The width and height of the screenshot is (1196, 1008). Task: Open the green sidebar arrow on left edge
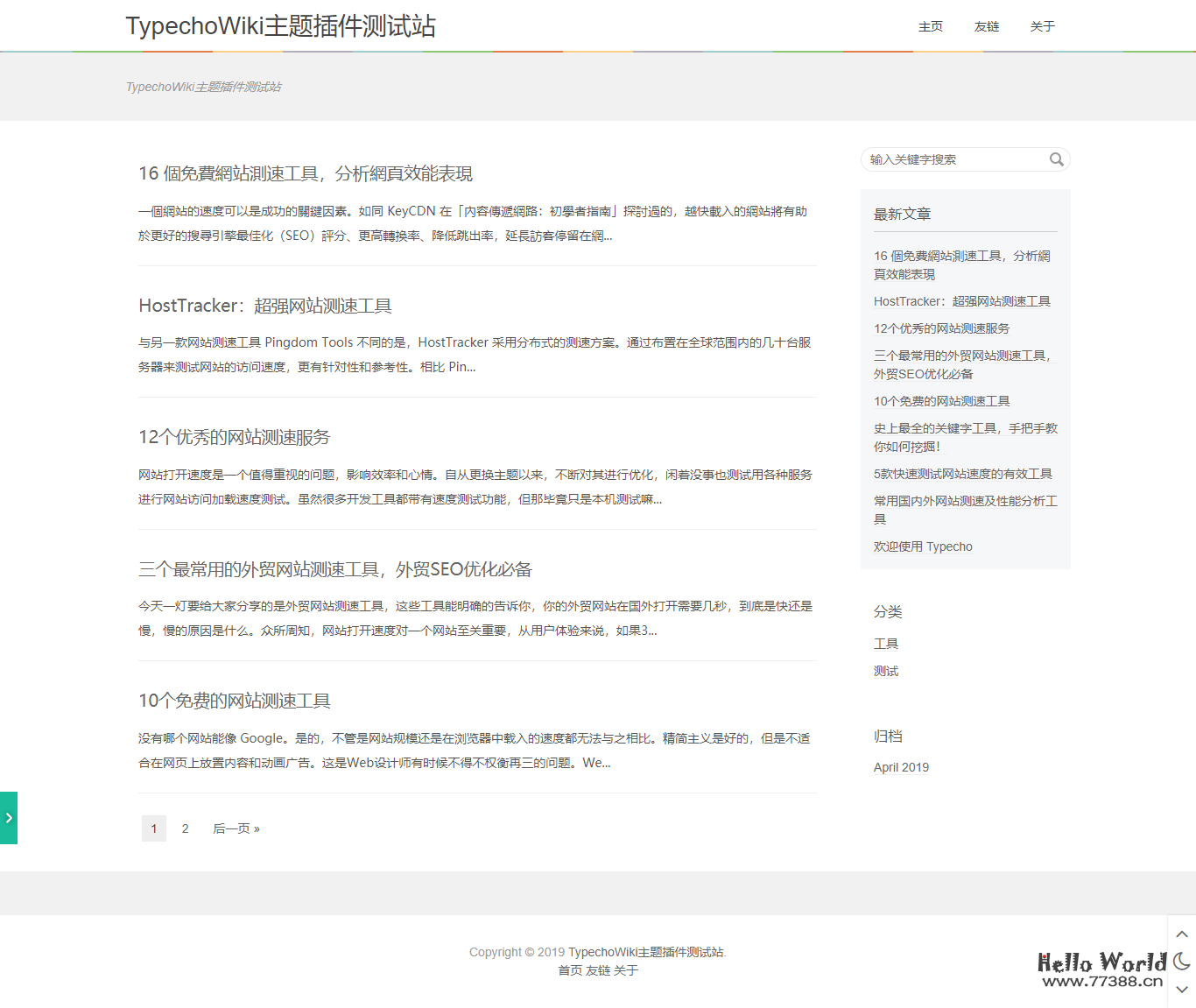9,817
